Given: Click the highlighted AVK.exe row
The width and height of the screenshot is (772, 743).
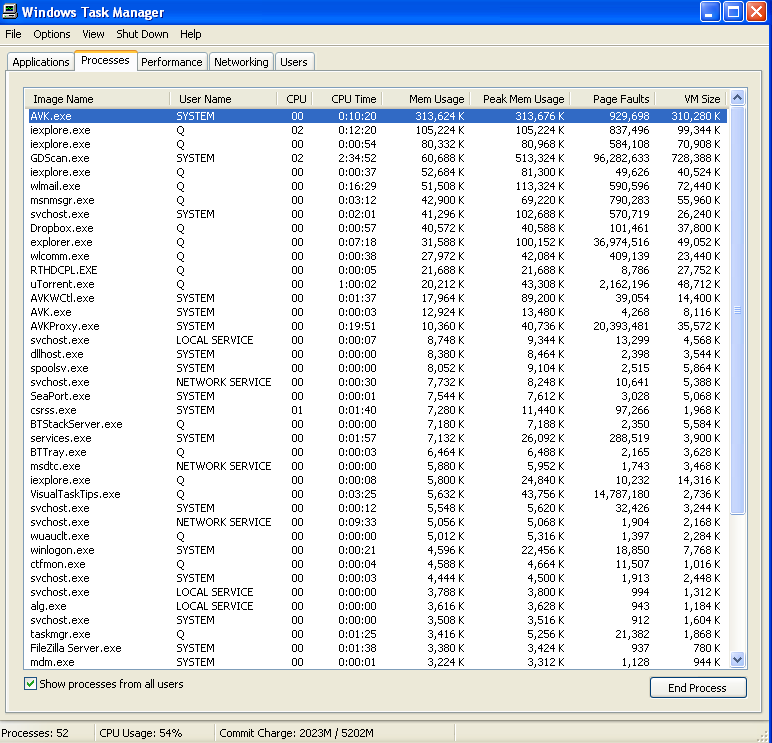Looking at the screenshot, I should coord(377,116).
